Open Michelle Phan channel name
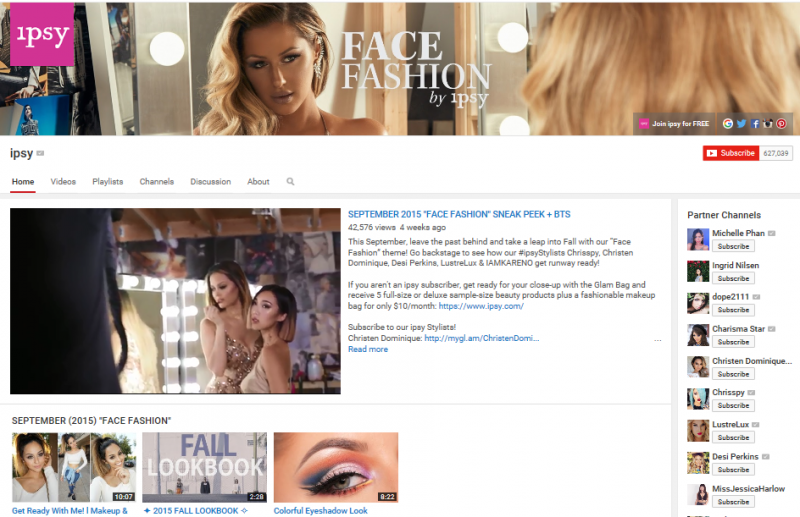 pos(738,233)
